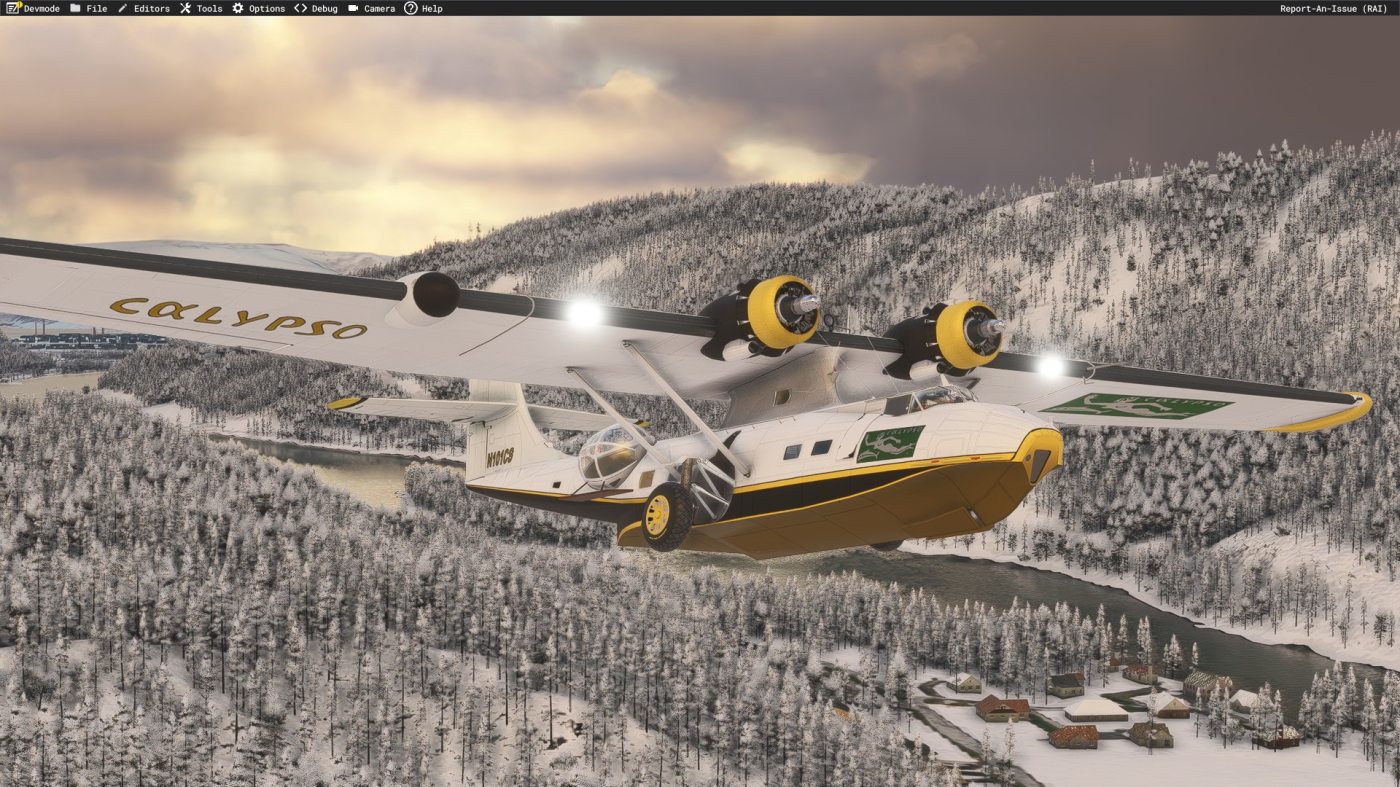The height and width of the screenshot is (787, 1400).
Task: Click the angle-brackets Debug icon
Action: point(300,8)
